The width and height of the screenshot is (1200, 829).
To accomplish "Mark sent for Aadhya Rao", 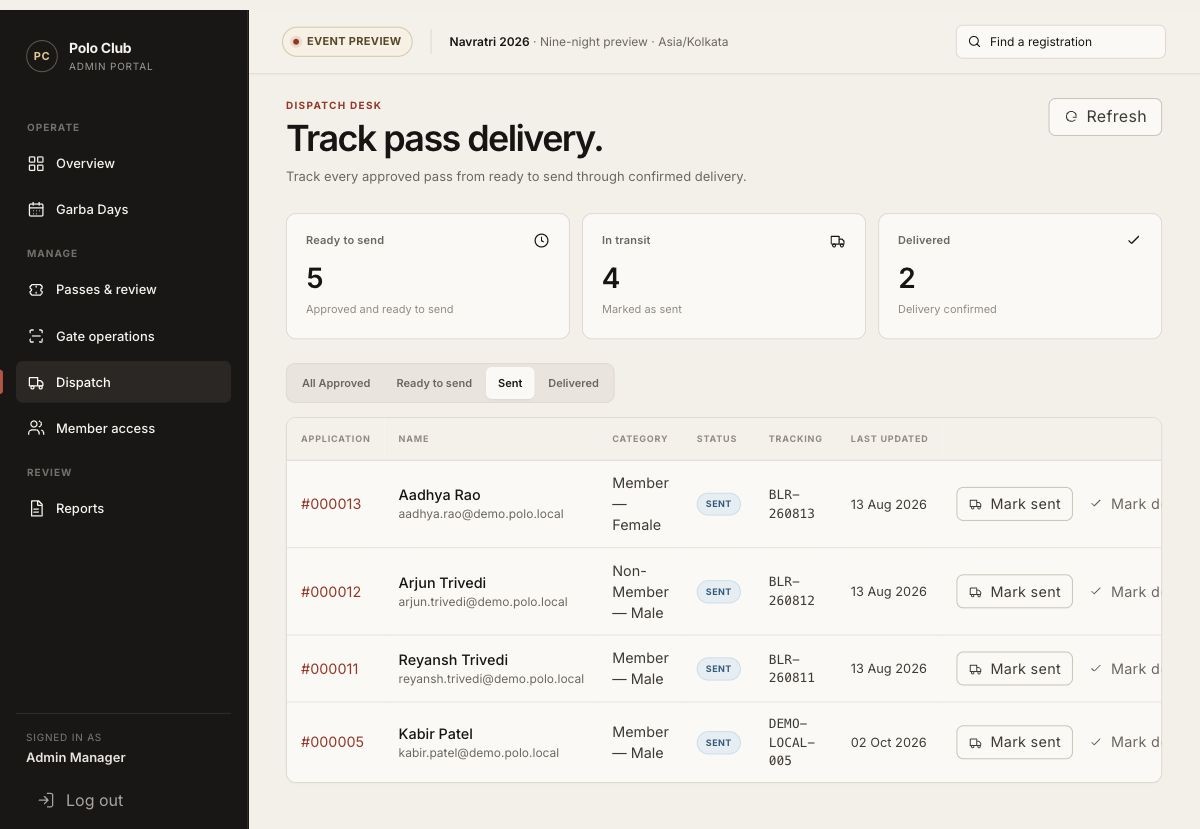I will (1015, 504).
